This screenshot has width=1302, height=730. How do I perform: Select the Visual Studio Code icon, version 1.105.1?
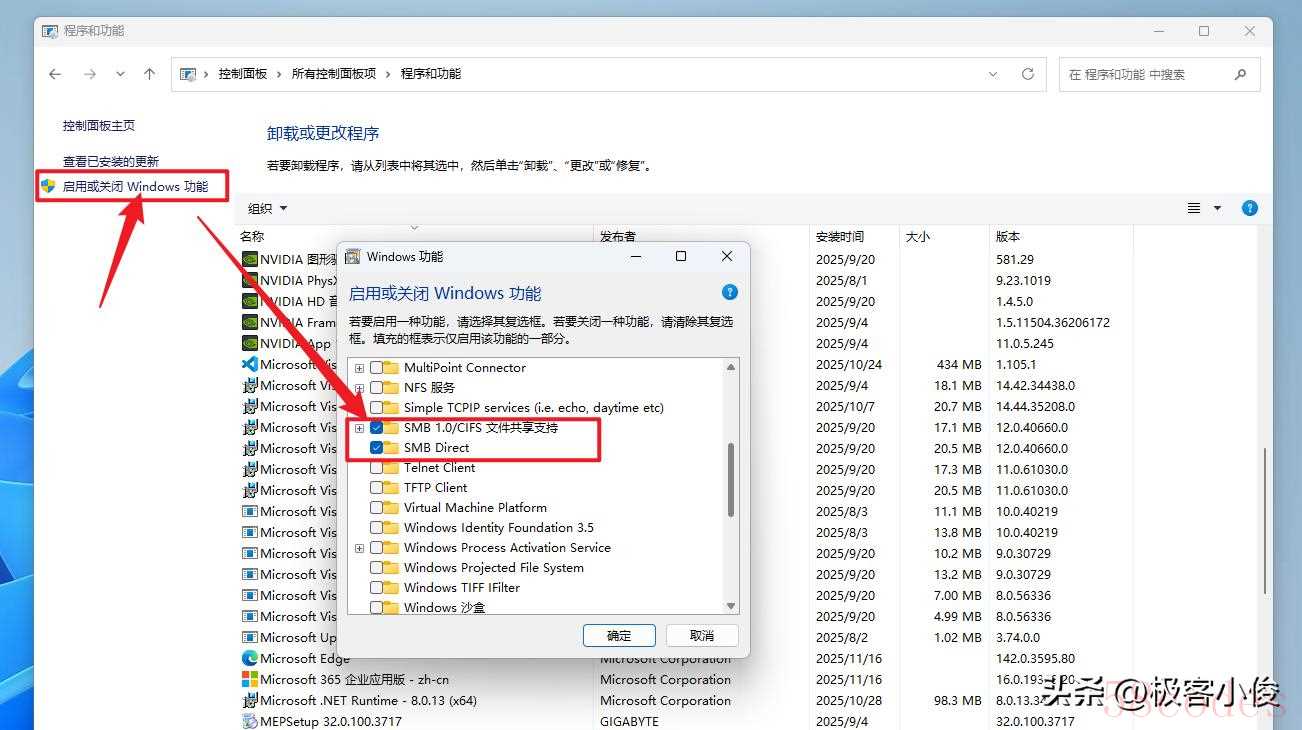tap(250, 364)
